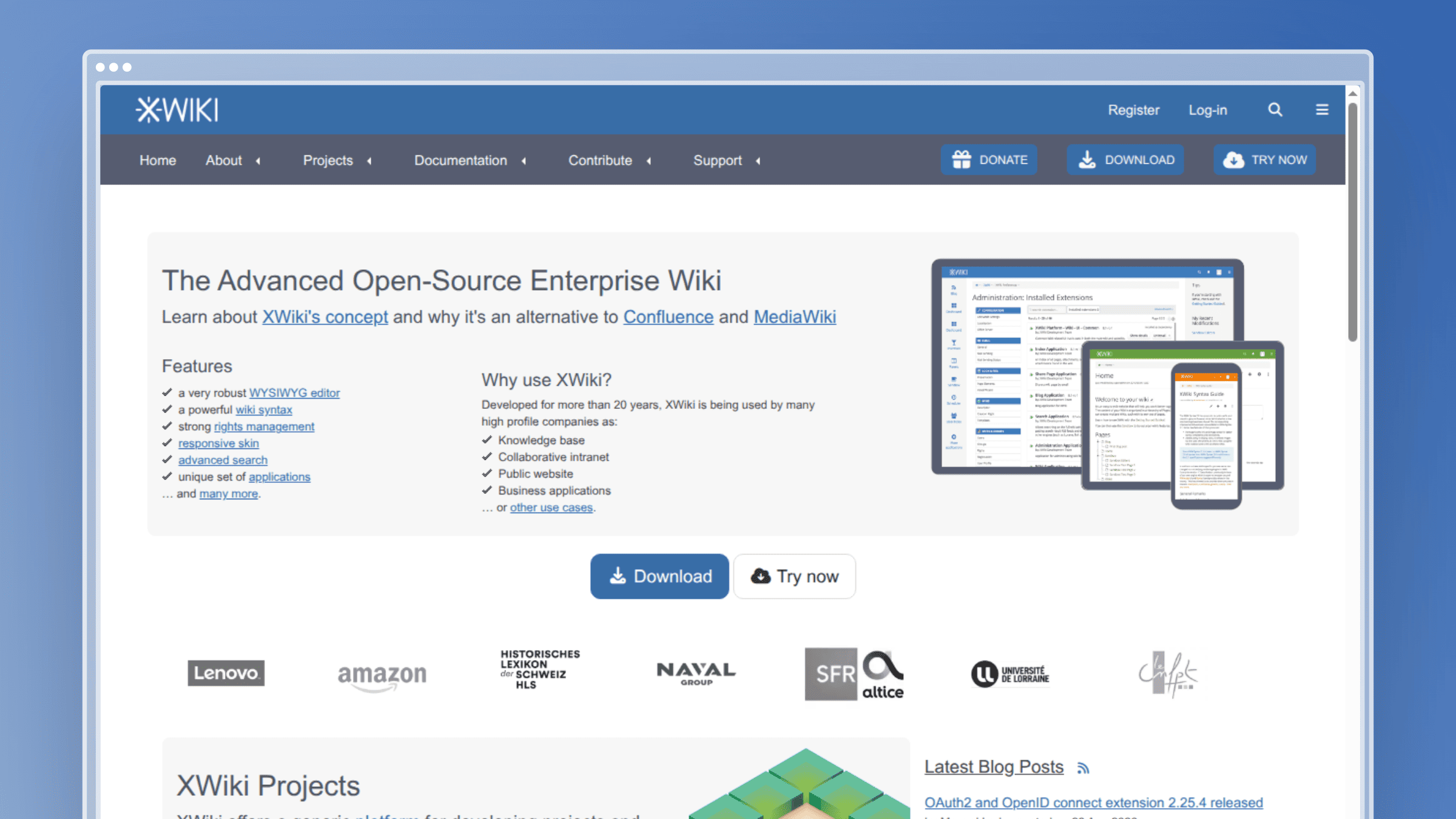Click the large blue Download button
This screenshot has width=1456, height=819.
point(659,576)
